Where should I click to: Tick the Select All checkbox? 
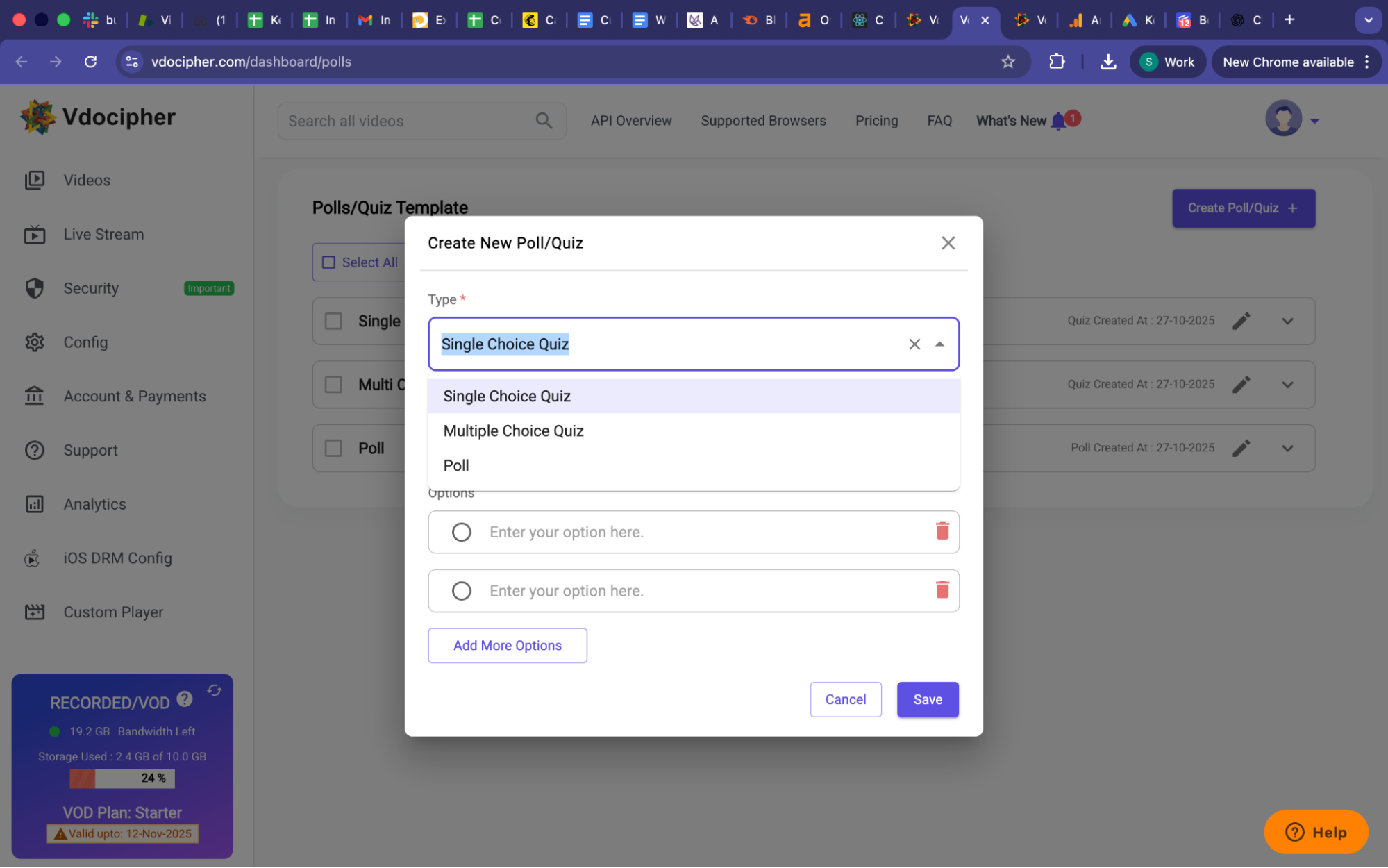tap(329, 262)
